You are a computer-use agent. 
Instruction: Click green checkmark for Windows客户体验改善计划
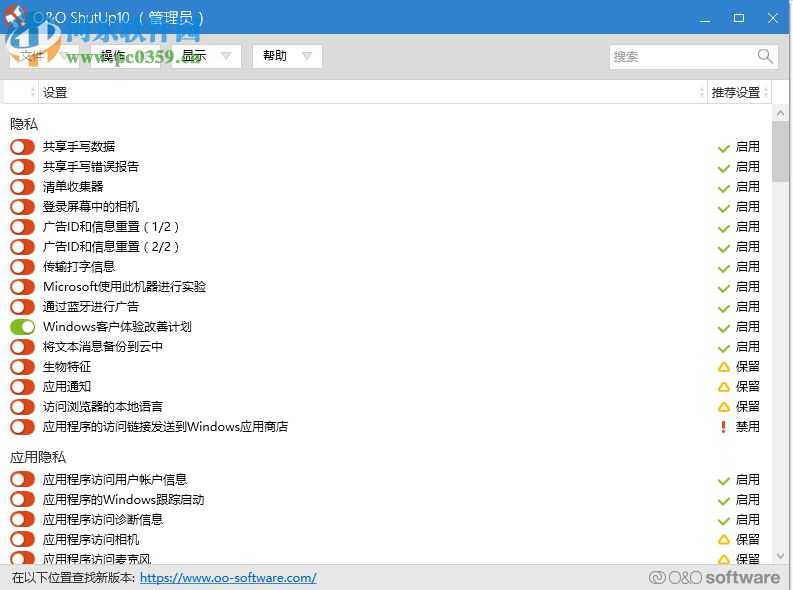724,328
